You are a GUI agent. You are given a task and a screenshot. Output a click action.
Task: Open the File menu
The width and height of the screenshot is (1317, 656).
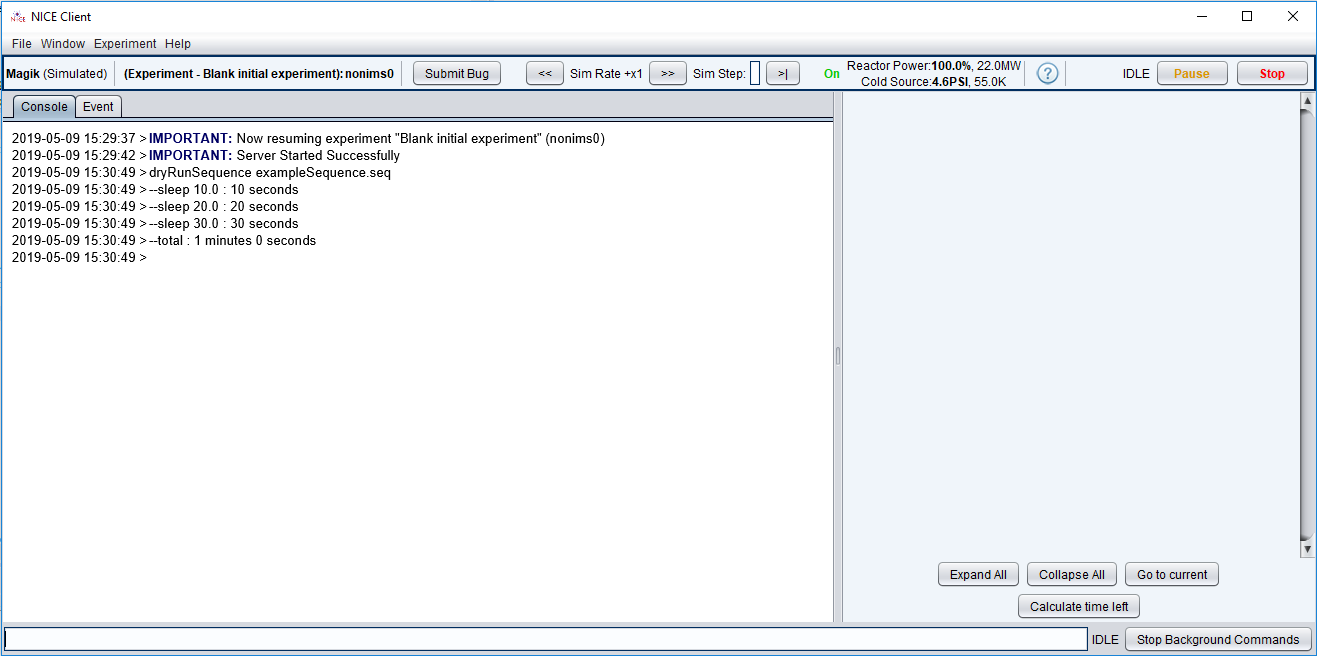[22, 44]
